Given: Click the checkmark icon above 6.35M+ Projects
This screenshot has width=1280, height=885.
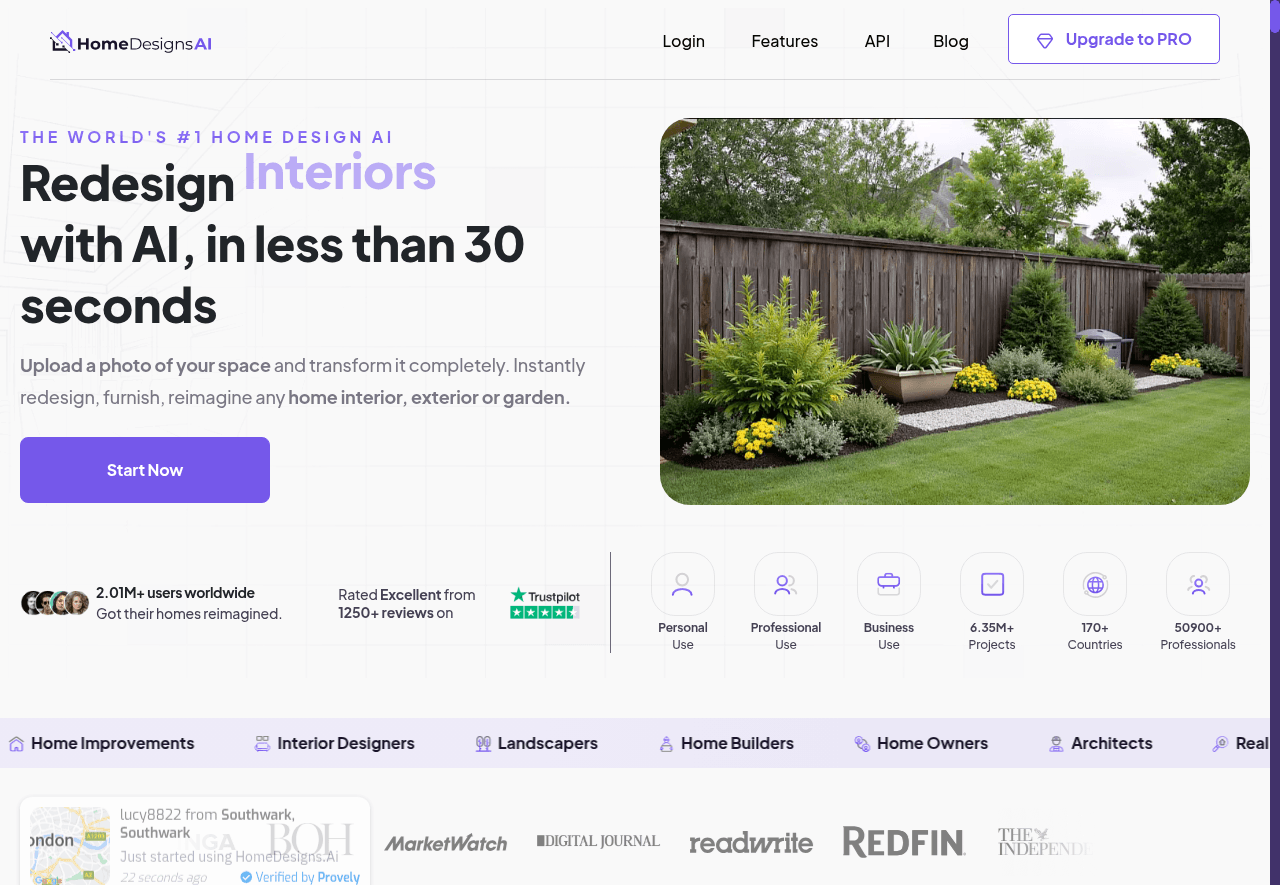Looking at the screenshot, I should click(992, 584).
